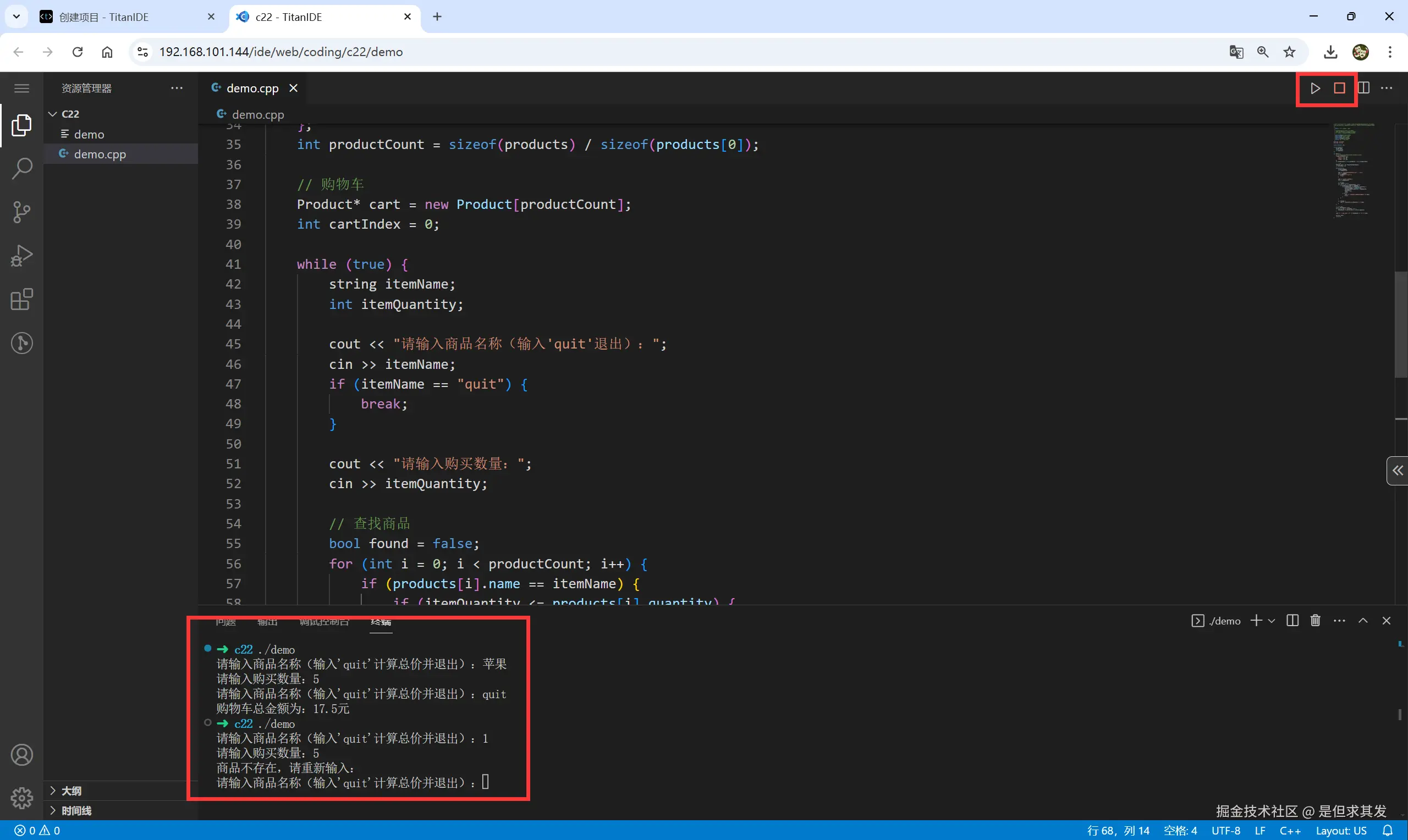Select the 终端 terminal panel tab
This screenshot has height=840, width=1408.
(x=381, y=622)
